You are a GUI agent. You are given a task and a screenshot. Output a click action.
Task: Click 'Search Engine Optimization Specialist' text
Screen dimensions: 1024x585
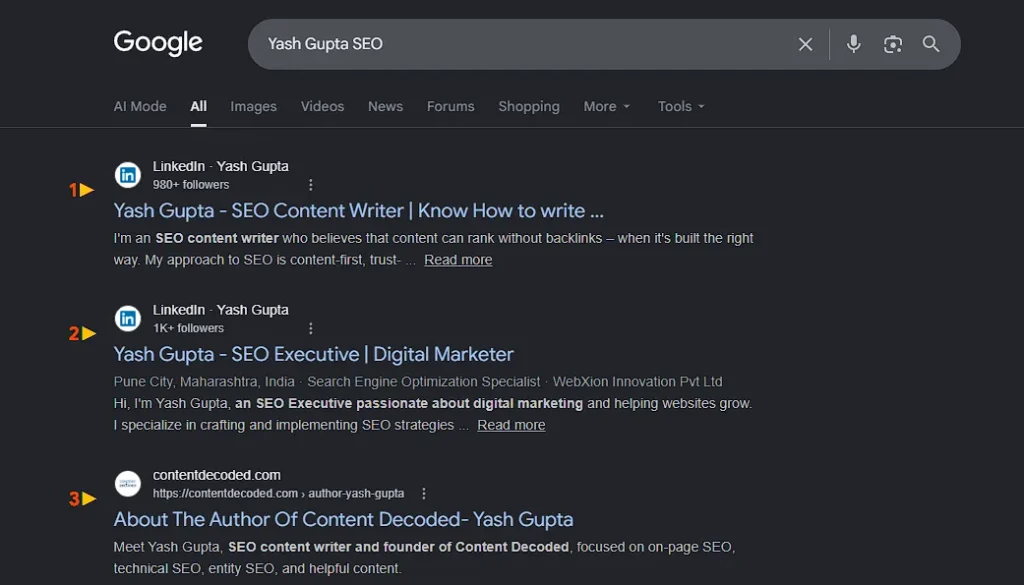tap(424, 381)
